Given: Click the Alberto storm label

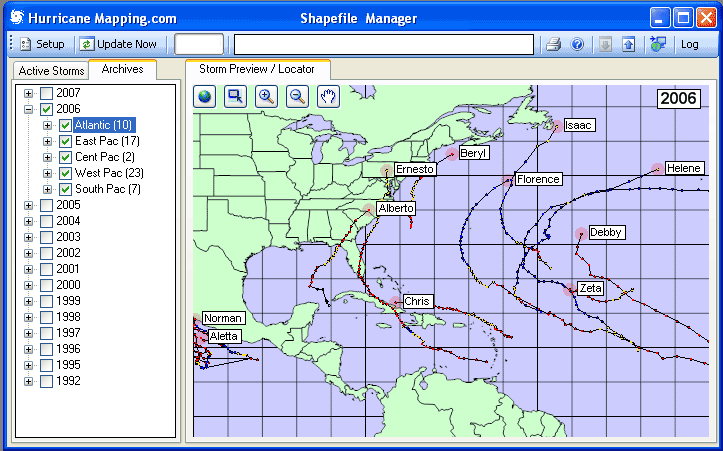Looking at the screenshot, I should click(396, 208).
